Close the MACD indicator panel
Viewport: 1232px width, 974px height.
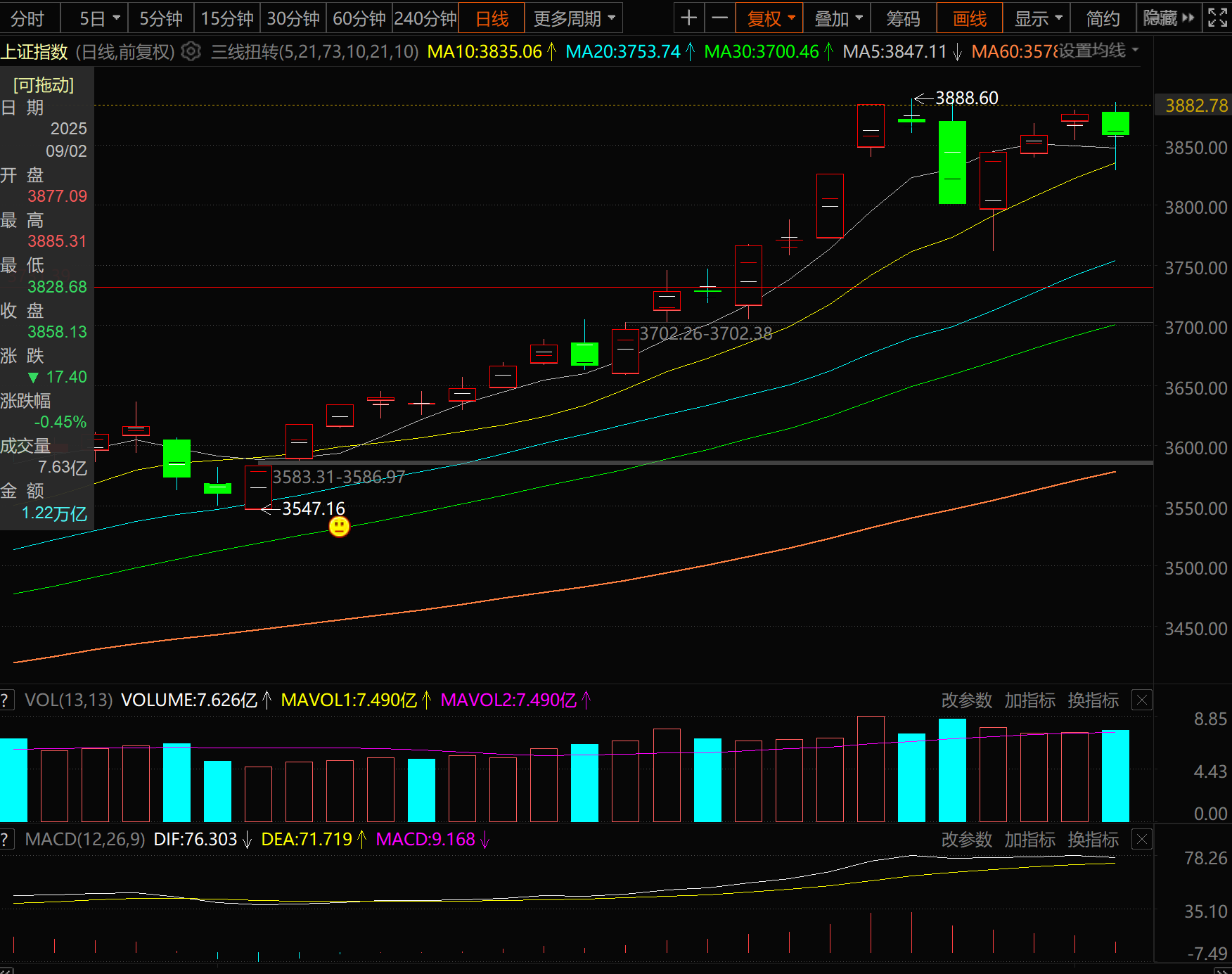[1142, 839]
